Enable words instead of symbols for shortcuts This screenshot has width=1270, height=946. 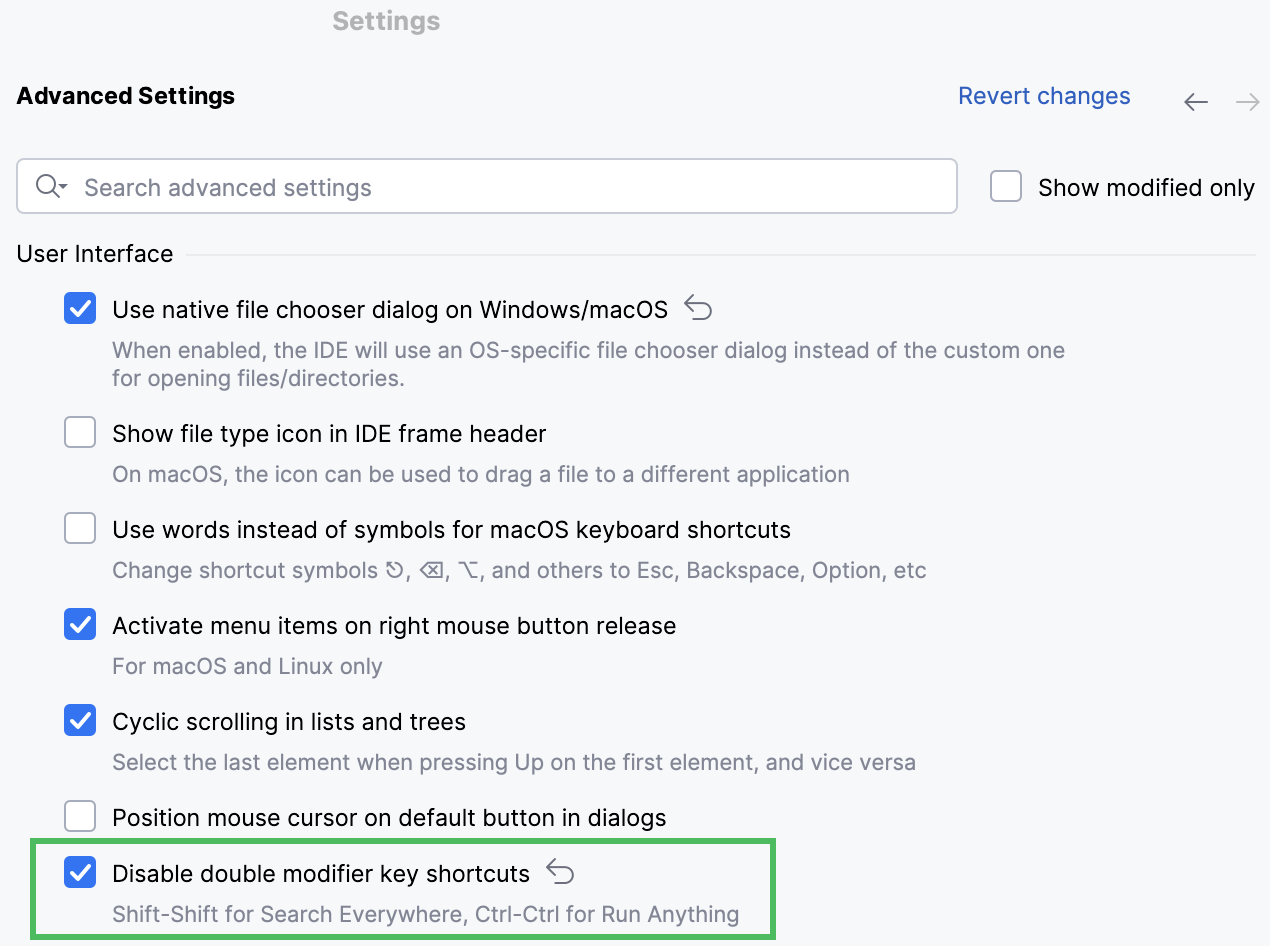tap(79, 528)
